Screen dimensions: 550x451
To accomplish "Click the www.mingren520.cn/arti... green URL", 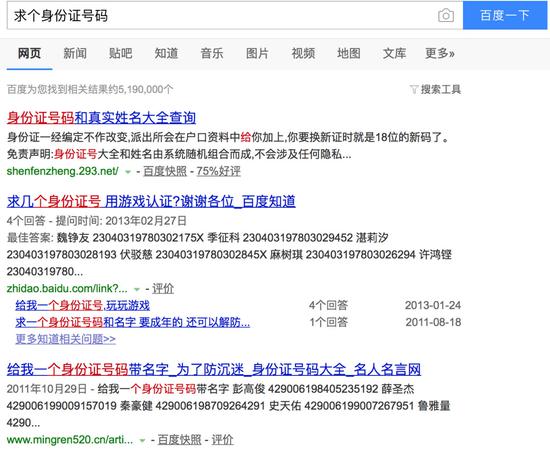I will coord(70,440).
